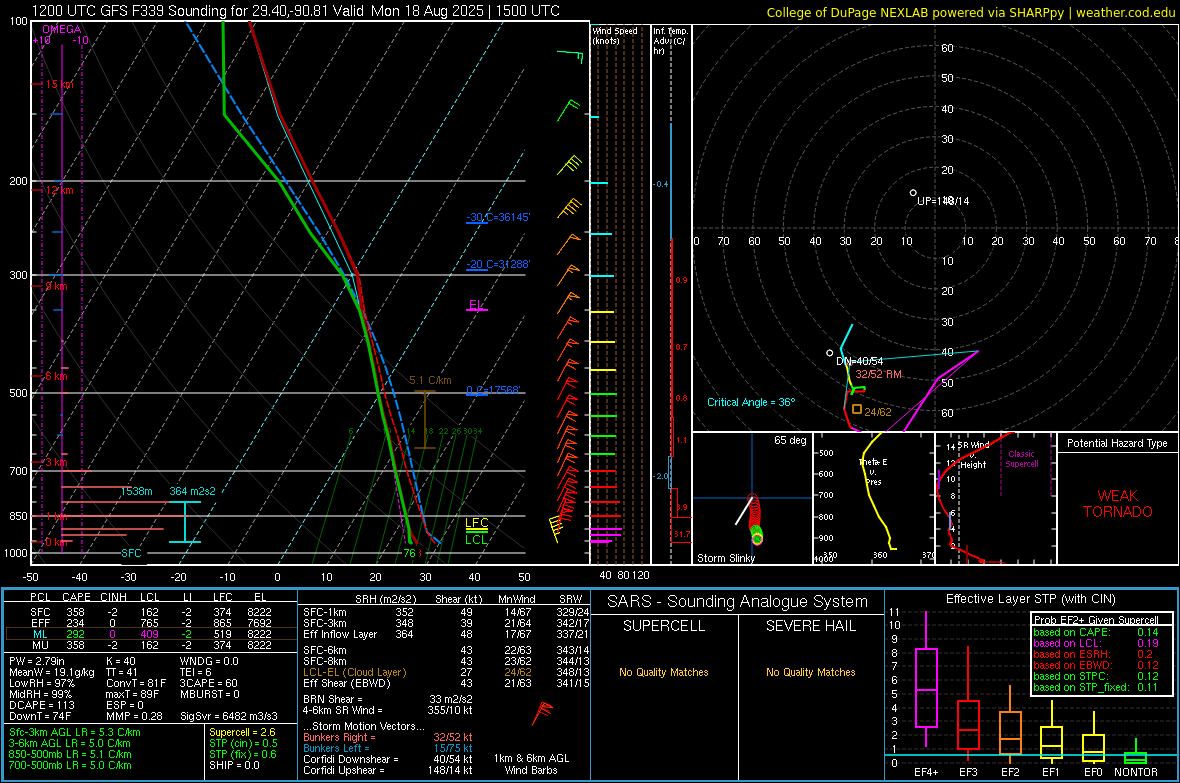Image resolution: width=1180 pixels, height=783 pixels.
Task: Select the 32/52 RM Bunkers right marker
Action: (x=877, y=374)
